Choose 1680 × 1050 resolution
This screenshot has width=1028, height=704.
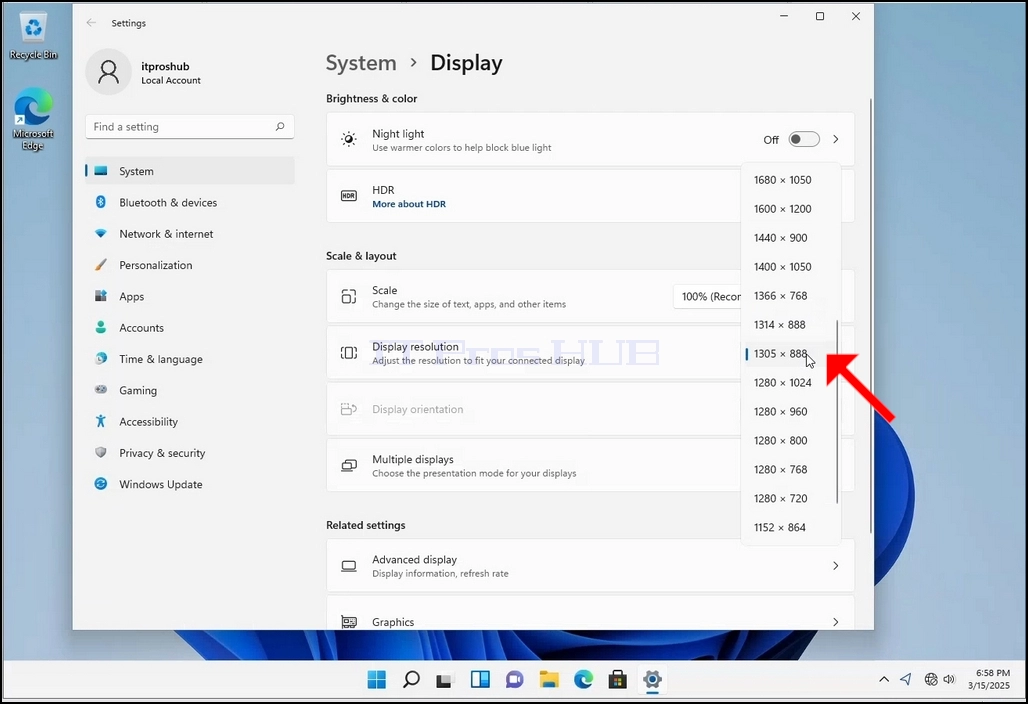click(x=791, y=180)
